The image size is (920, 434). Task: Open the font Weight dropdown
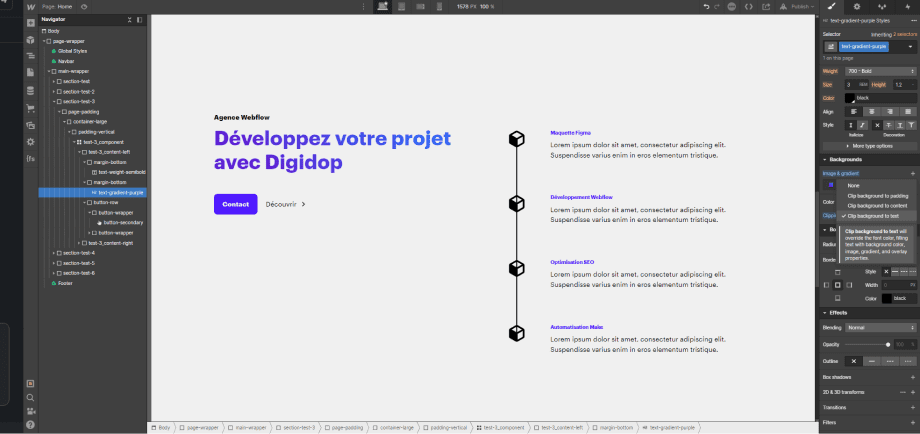pos(880,71)
